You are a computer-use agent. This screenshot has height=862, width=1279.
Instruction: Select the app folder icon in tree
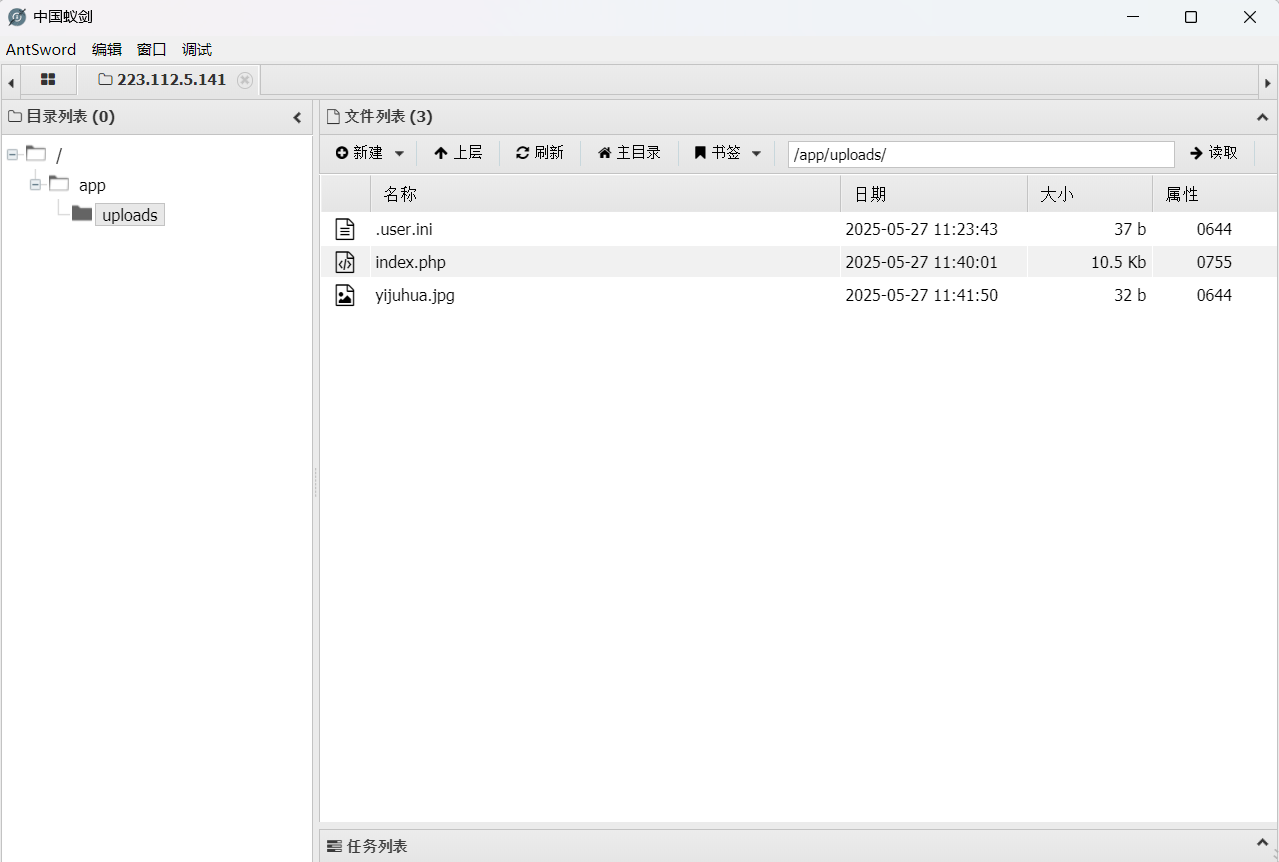[x=59, y=183]
